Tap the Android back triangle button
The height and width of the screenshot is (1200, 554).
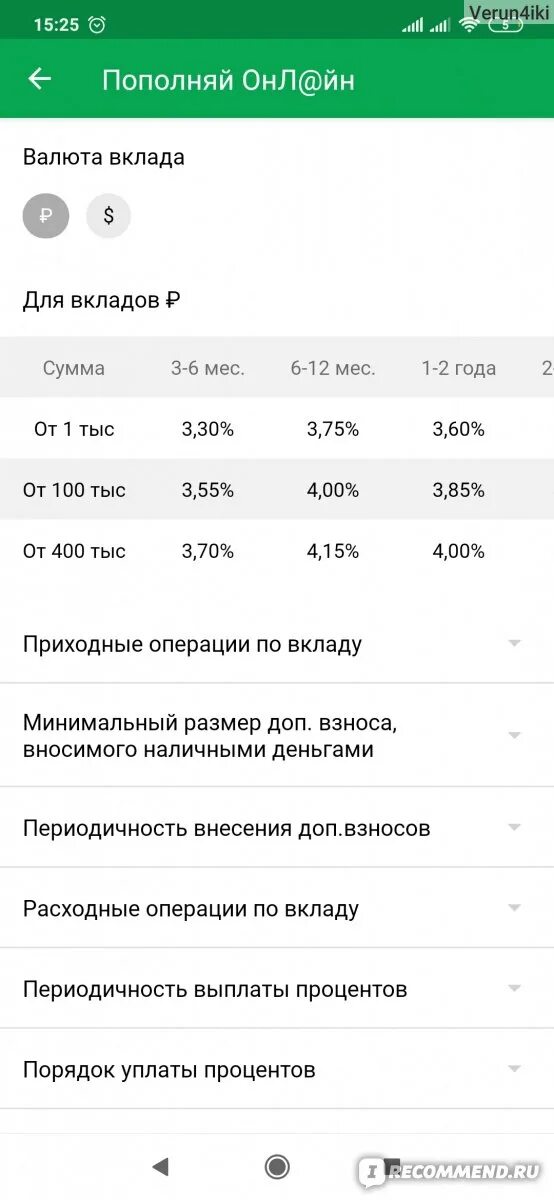tap(159, 1167)
